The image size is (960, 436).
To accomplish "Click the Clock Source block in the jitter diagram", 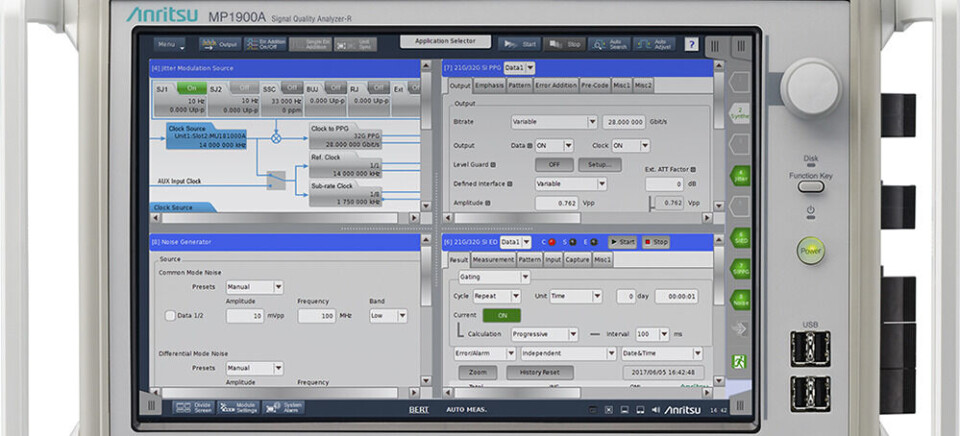I will tap(206, 135).
